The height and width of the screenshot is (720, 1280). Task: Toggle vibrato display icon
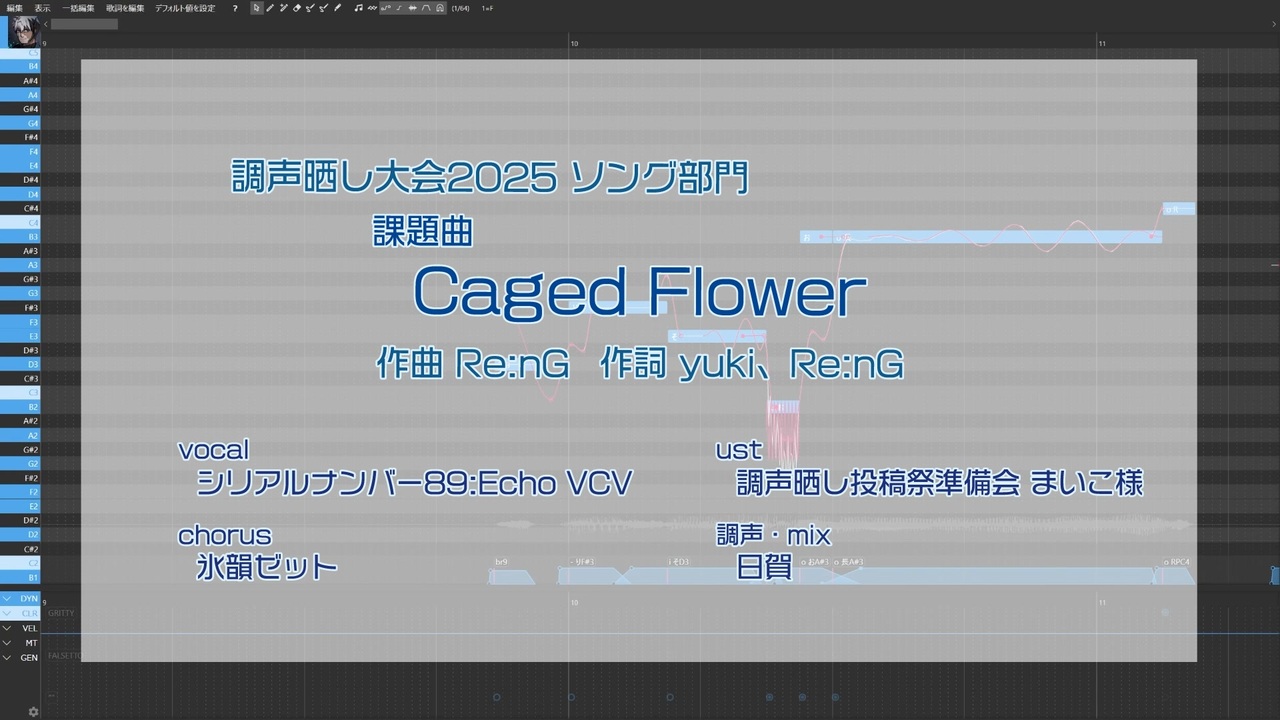tap(372, 8)
